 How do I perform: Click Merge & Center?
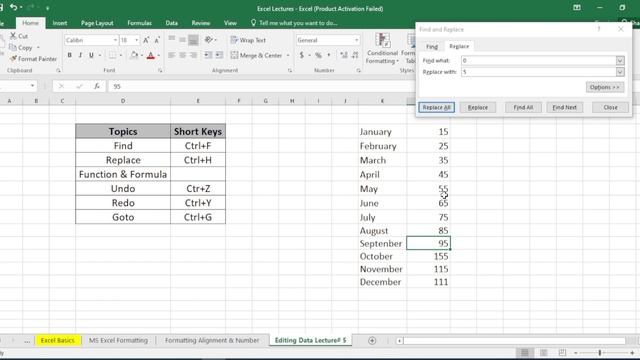[x=256, y=55]
